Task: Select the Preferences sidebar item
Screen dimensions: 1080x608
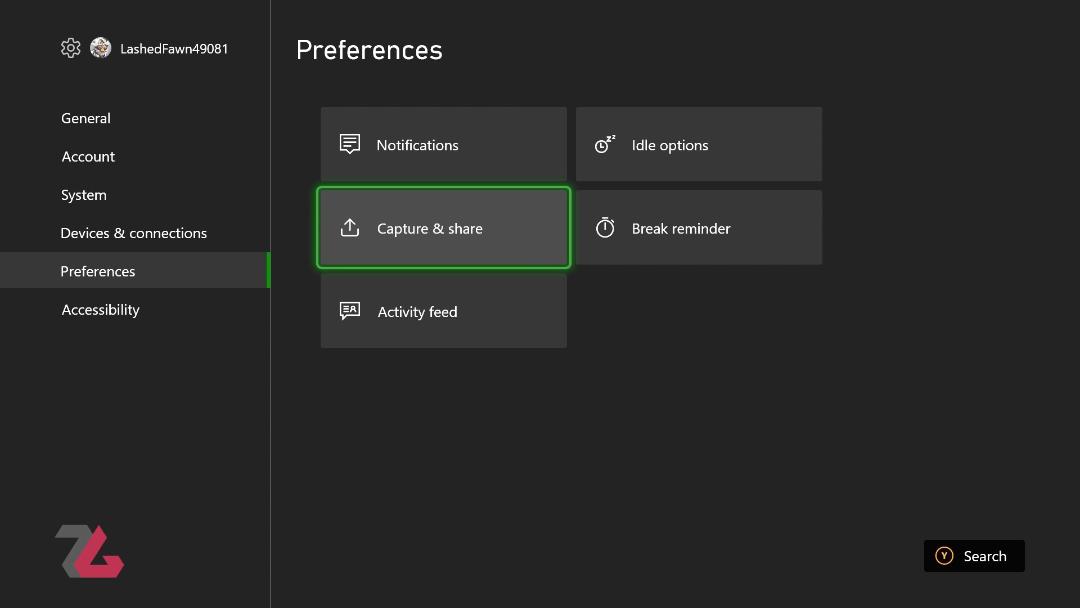Action: click(x=135, y=271)
